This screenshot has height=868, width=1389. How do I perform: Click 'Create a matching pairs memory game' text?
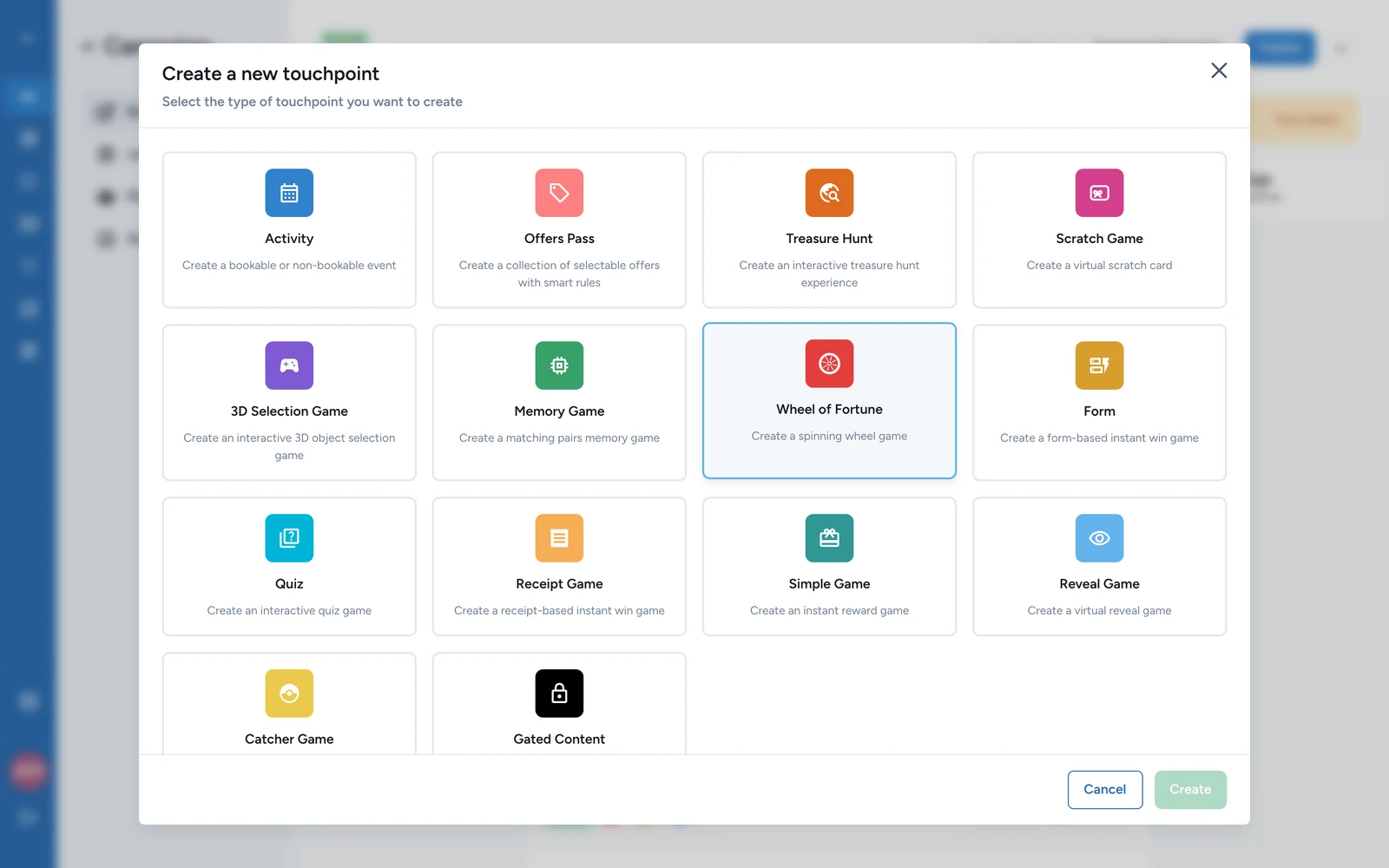(559, 438)
